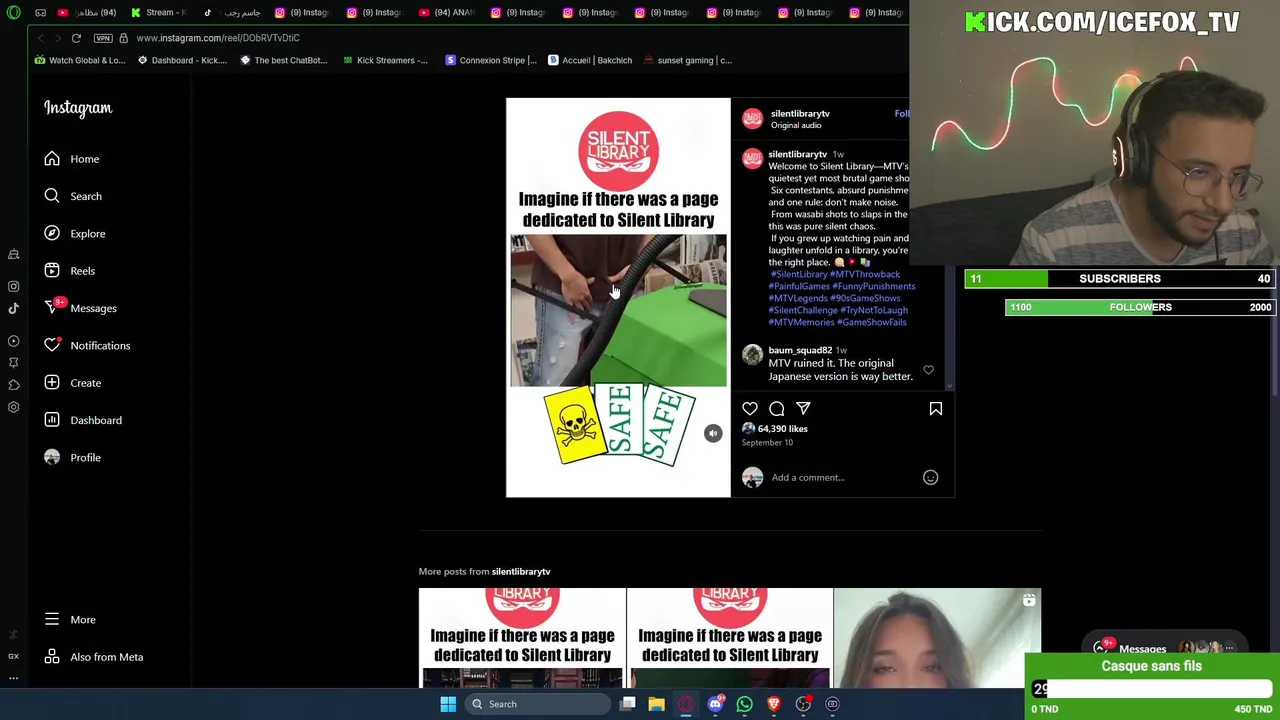This screenshot has height=720, width=1280.
Task: Follow the silentlibrarytv account
Action: 902,114
